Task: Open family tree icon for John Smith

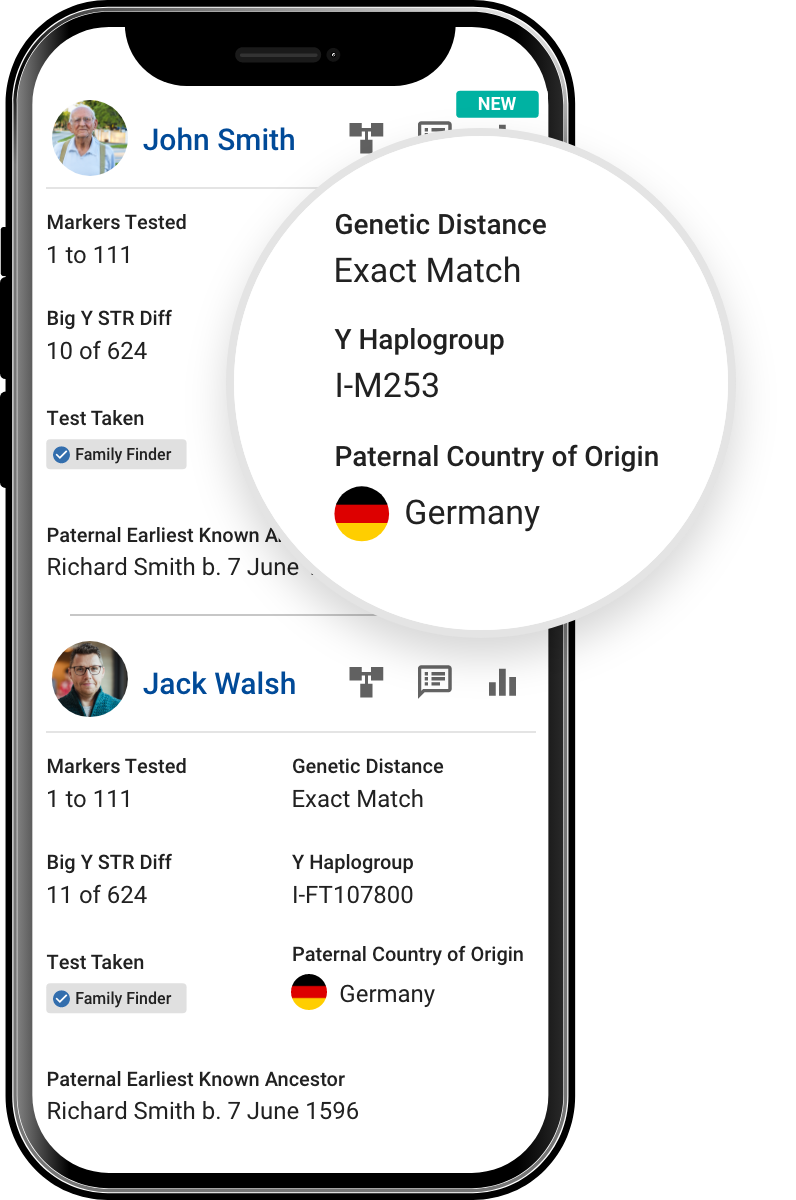Action: pyautogui.click(x=366, y=137)
